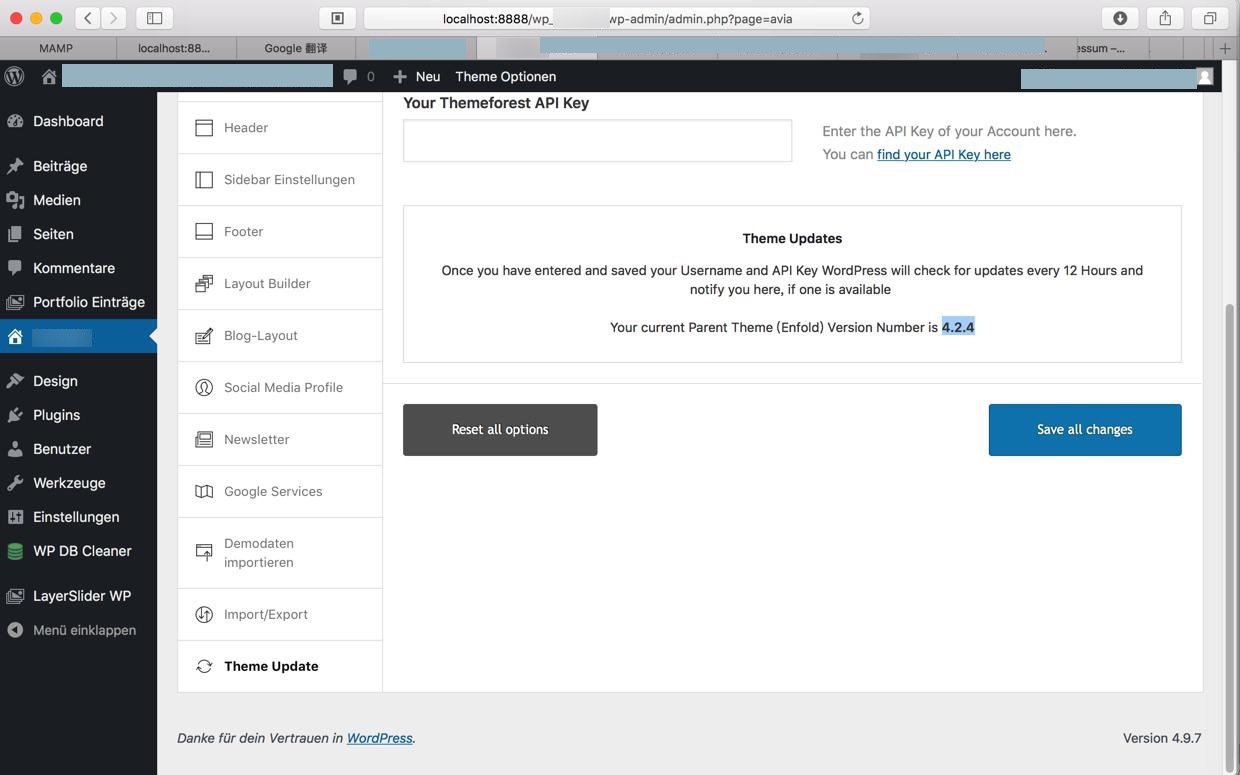The image size is (1240, 775).
Task: Click Save all changes button
Action: tap(1085, 430)
